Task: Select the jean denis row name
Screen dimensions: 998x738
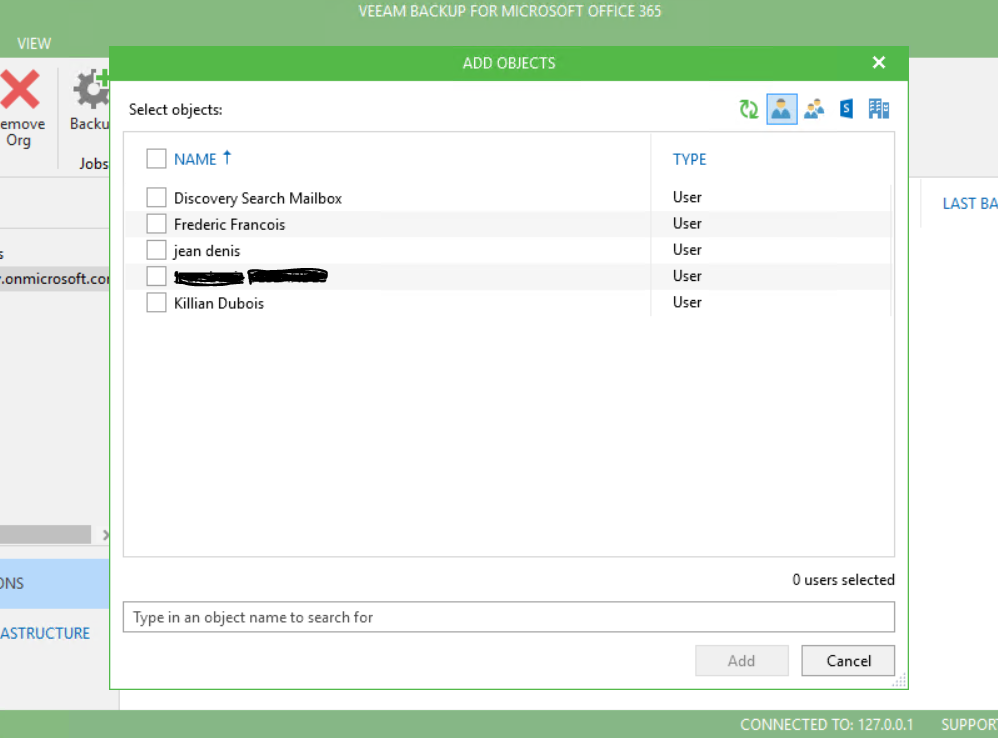Action: tap(207, 251)
